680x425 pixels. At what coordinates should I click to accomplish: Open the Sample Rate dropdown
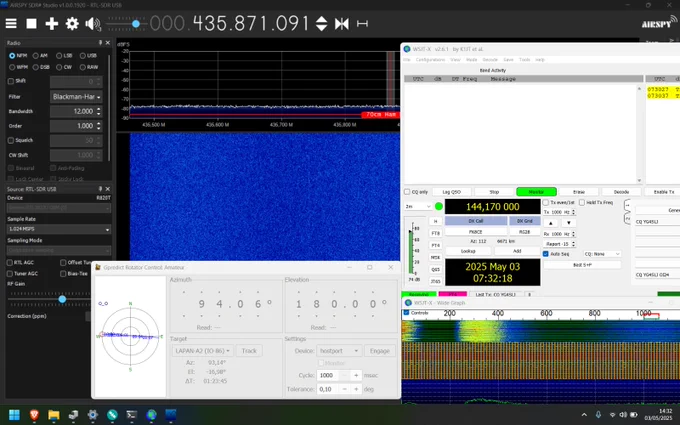[x=59, y=229]
